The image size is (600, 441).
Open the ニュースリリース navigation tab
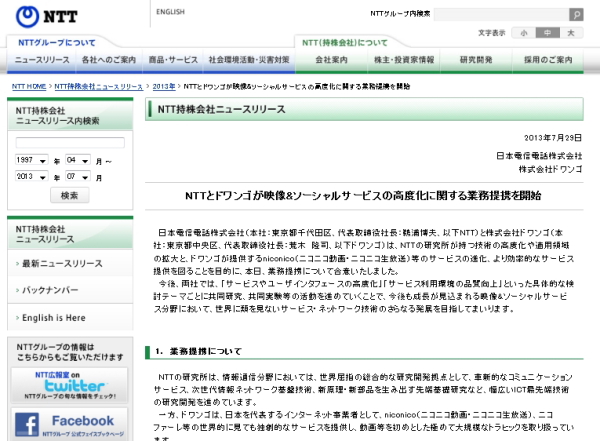tap(40, 61)
